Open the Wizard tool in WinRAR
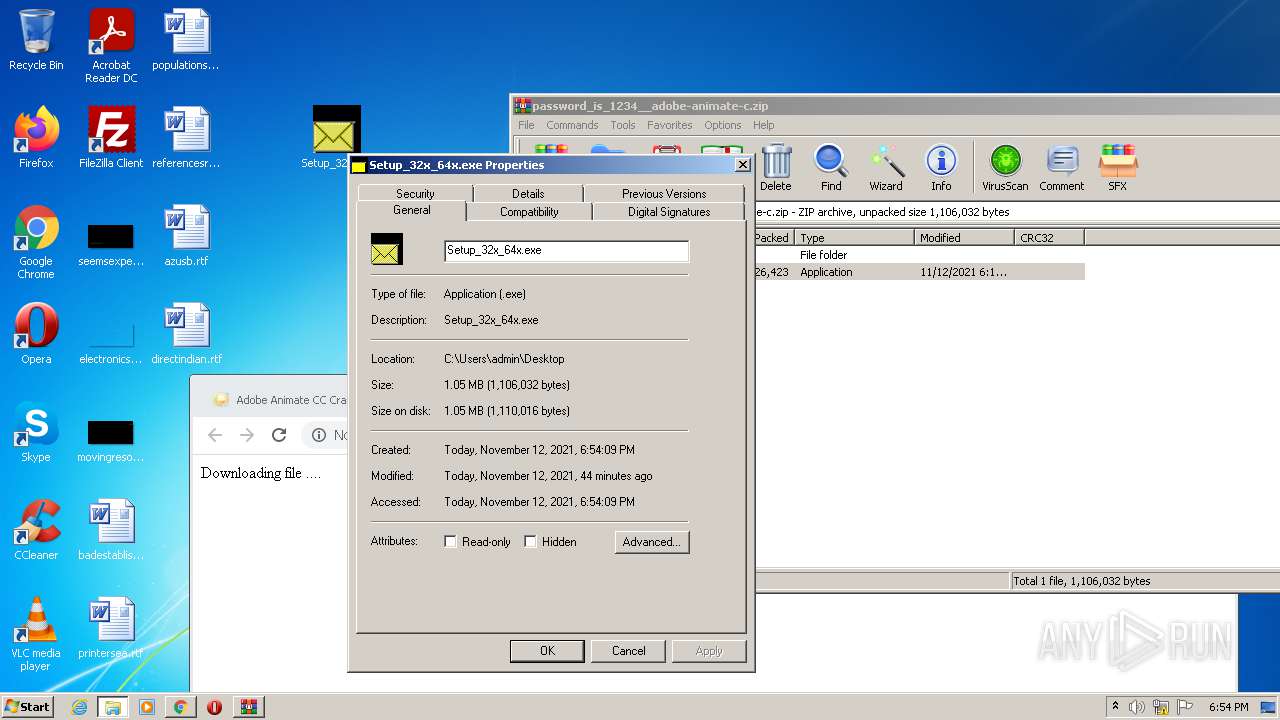The height and width of the screenshot is (720, 1280). click(x=886, y=168)
